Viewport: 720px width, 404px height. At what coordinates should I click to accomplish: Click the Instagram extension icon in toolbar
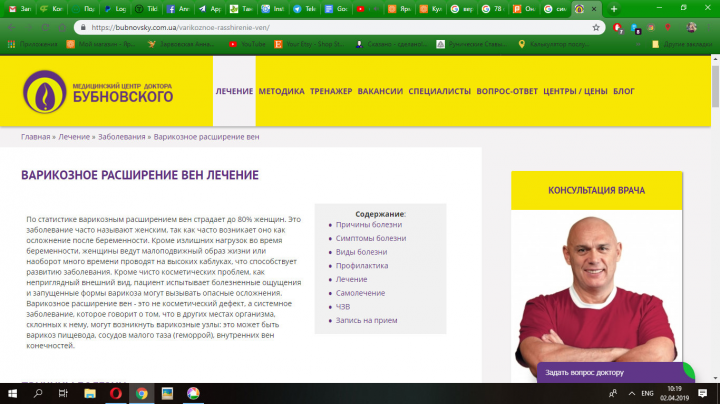point(651,28)
